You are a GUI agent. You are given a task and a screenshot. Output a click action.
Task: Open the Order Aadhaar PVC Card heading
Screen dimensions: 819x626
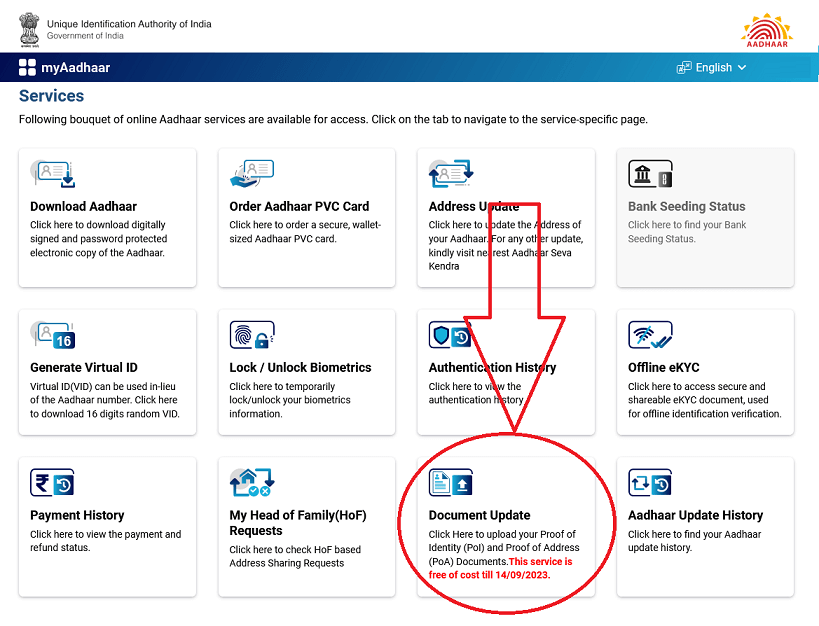pos(299,206)
